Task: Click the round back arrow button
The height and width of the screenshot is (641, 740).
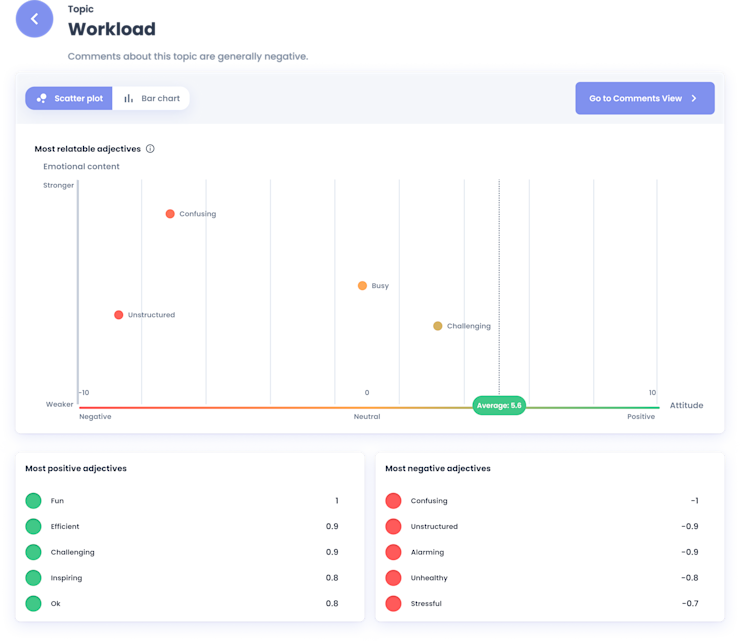Action: tap(34, 19)
